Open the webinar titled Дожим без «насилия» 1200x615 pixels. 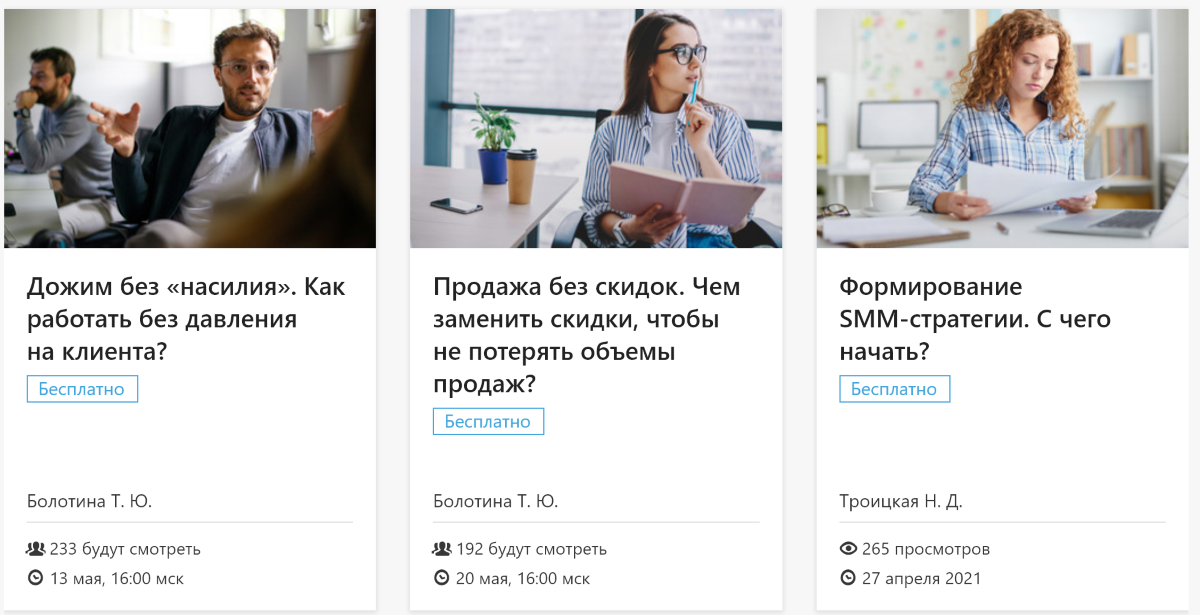186,319
